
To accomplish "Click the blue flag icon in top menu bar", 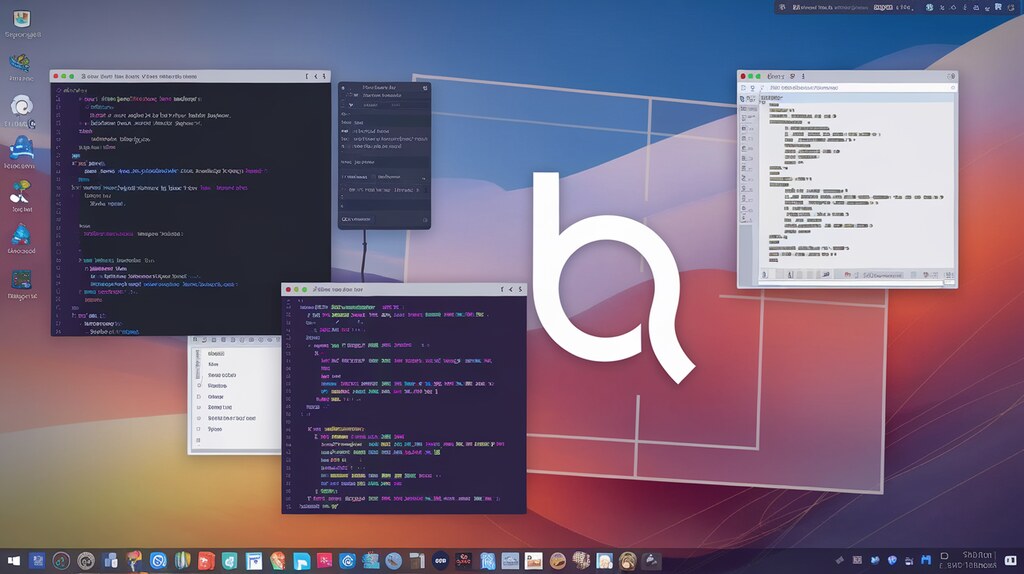I will (x=999, y=7).
